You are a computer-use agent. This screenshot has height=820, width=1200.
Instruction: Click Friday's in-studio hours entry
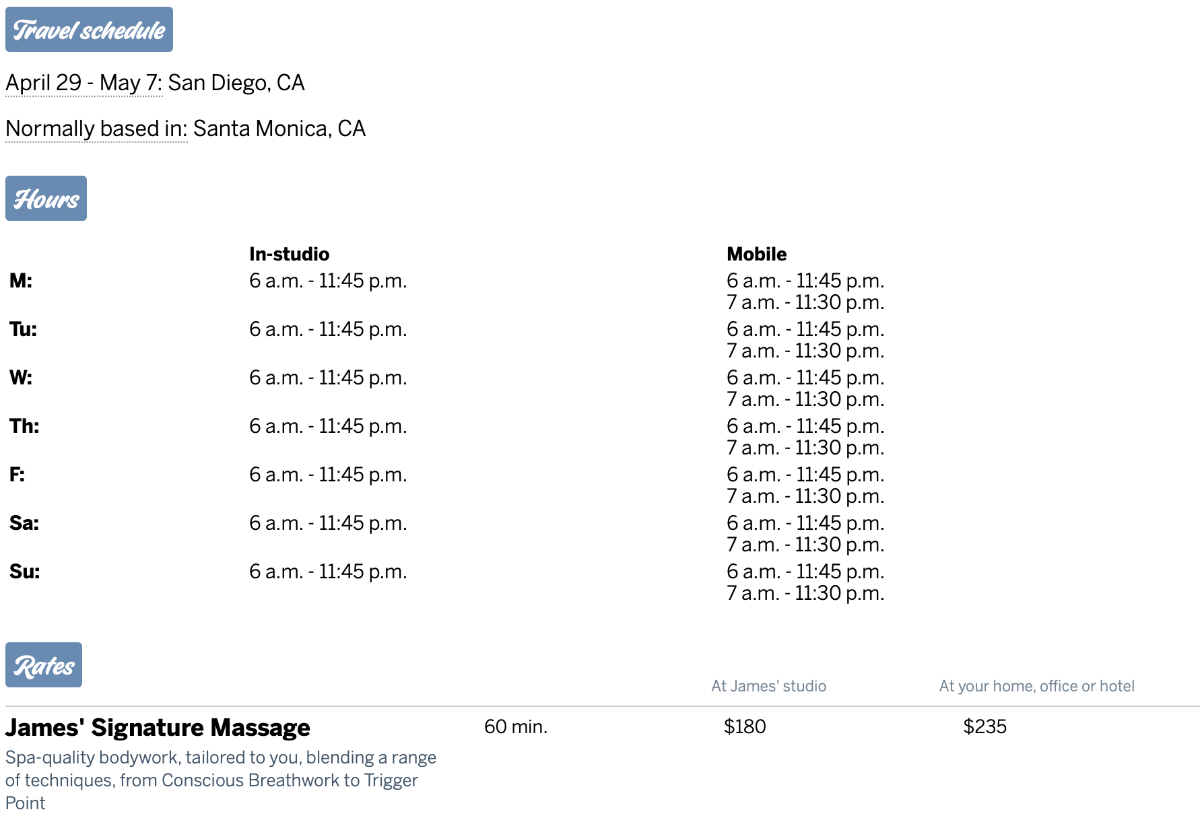click(328, 475)
